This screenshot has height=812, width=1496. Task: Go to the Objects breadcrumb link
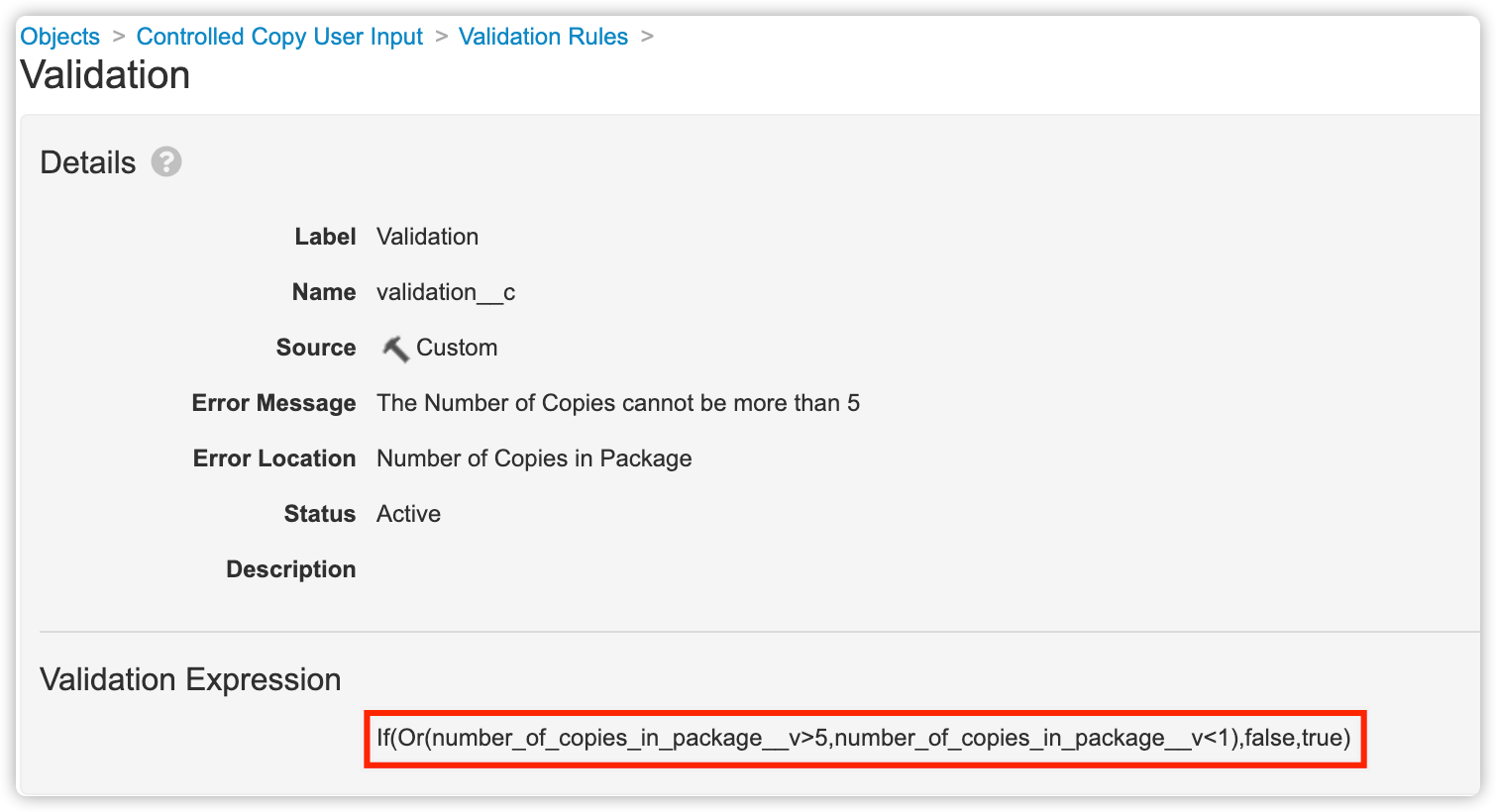click(x=60, y=37)
